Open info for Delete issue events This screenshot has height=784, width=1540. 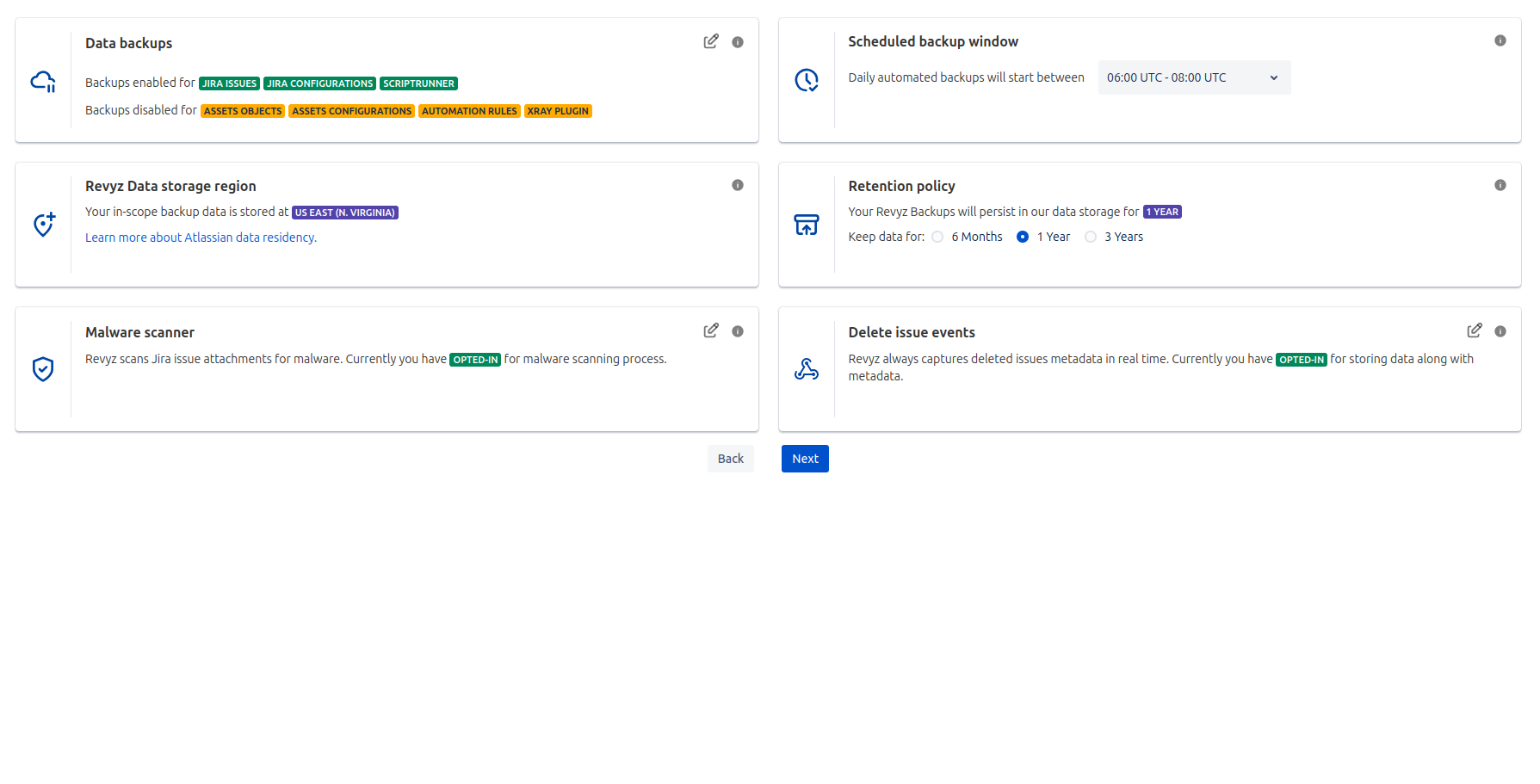(1500, 331)
